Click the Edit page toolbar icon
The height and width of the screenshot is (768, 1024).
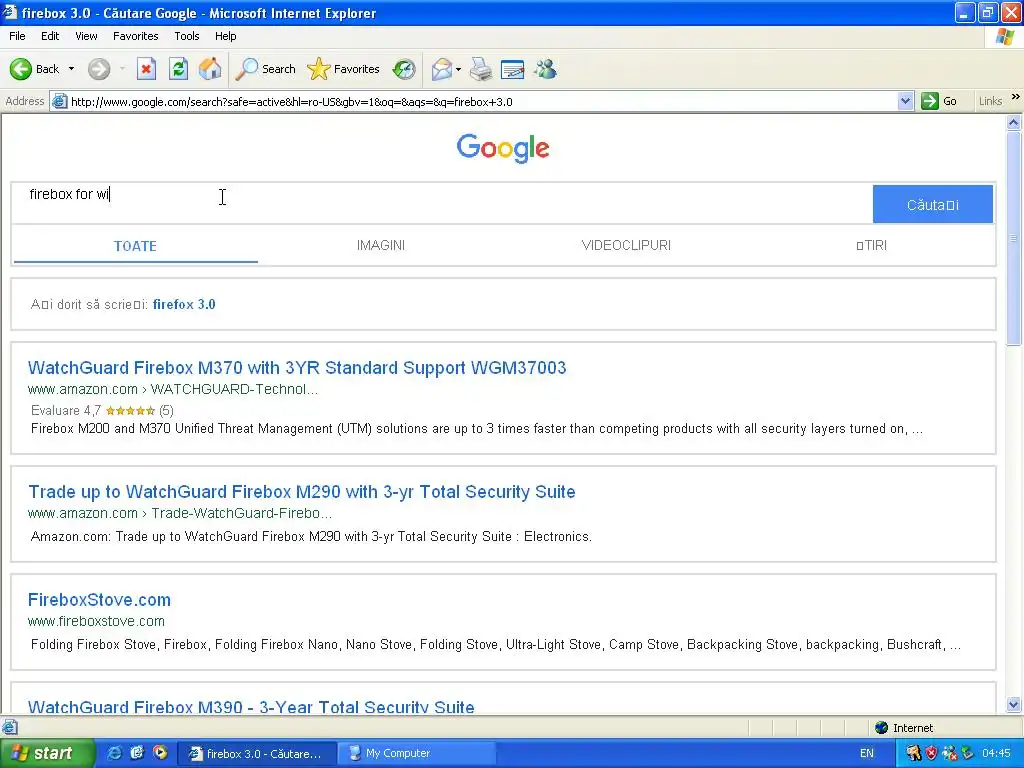(513, 69)
